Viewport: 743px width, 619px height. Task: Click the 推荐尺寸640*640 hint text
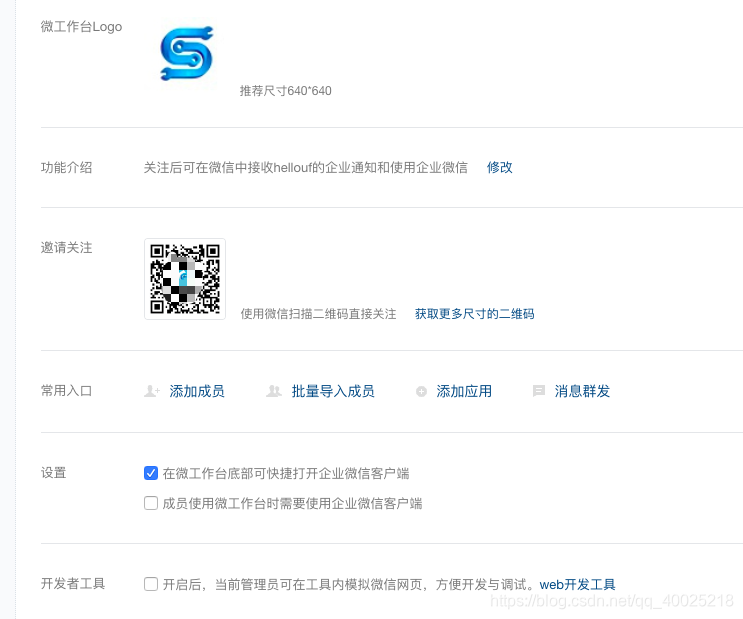click(285, 91)
